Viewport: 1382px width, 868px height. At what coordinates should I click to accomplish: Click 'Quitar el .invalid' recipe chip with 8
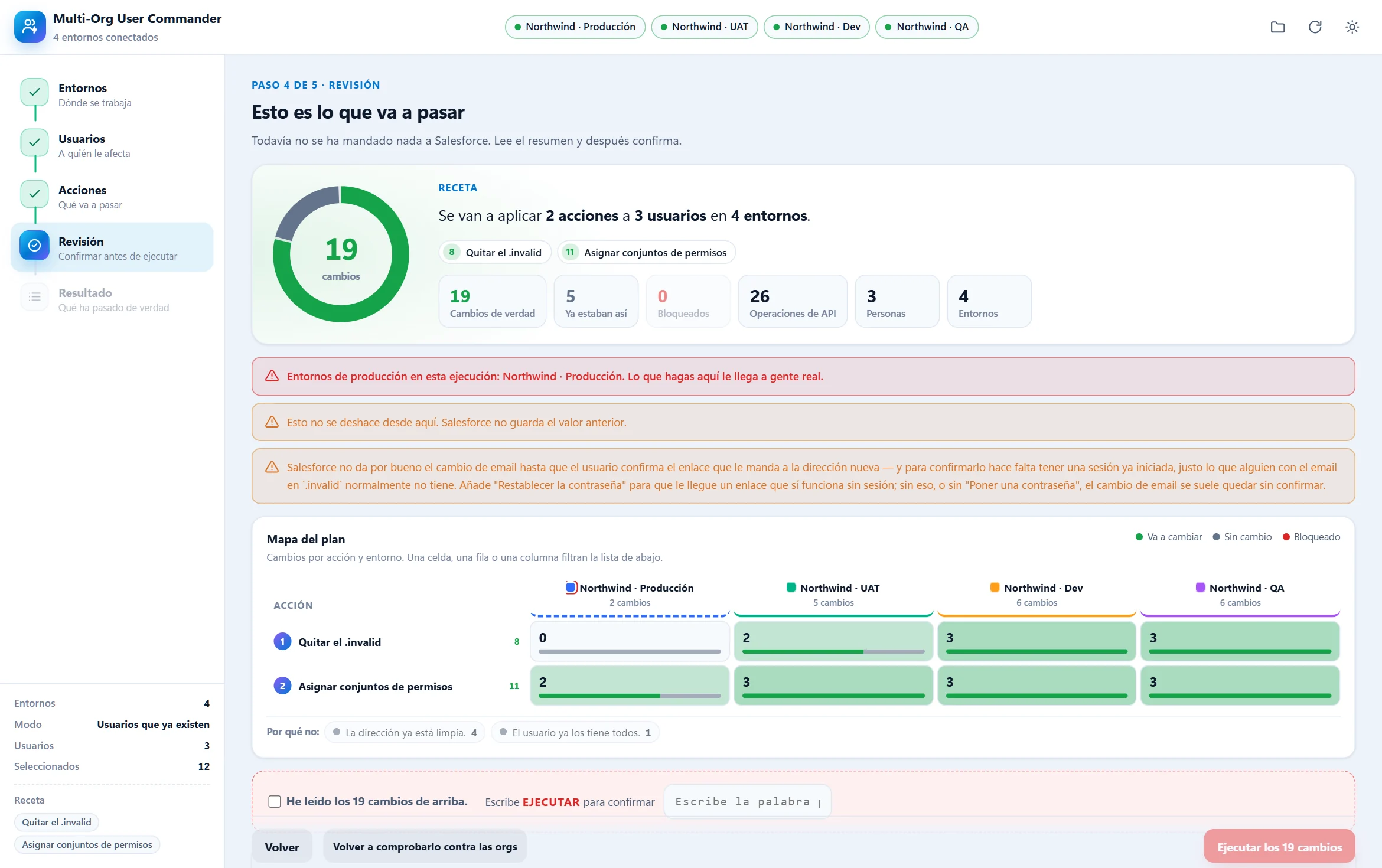[x=495, y=253]
